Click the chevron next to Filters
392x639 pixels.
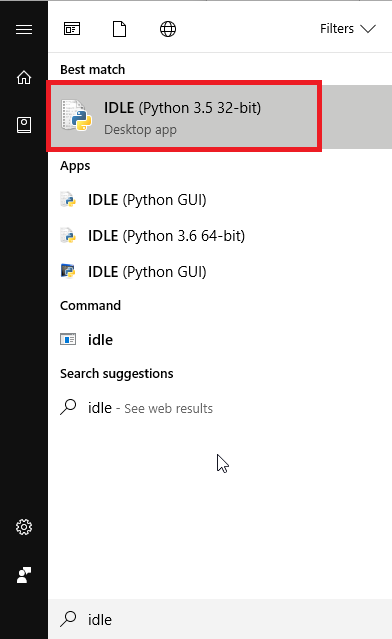coord(368,29)
